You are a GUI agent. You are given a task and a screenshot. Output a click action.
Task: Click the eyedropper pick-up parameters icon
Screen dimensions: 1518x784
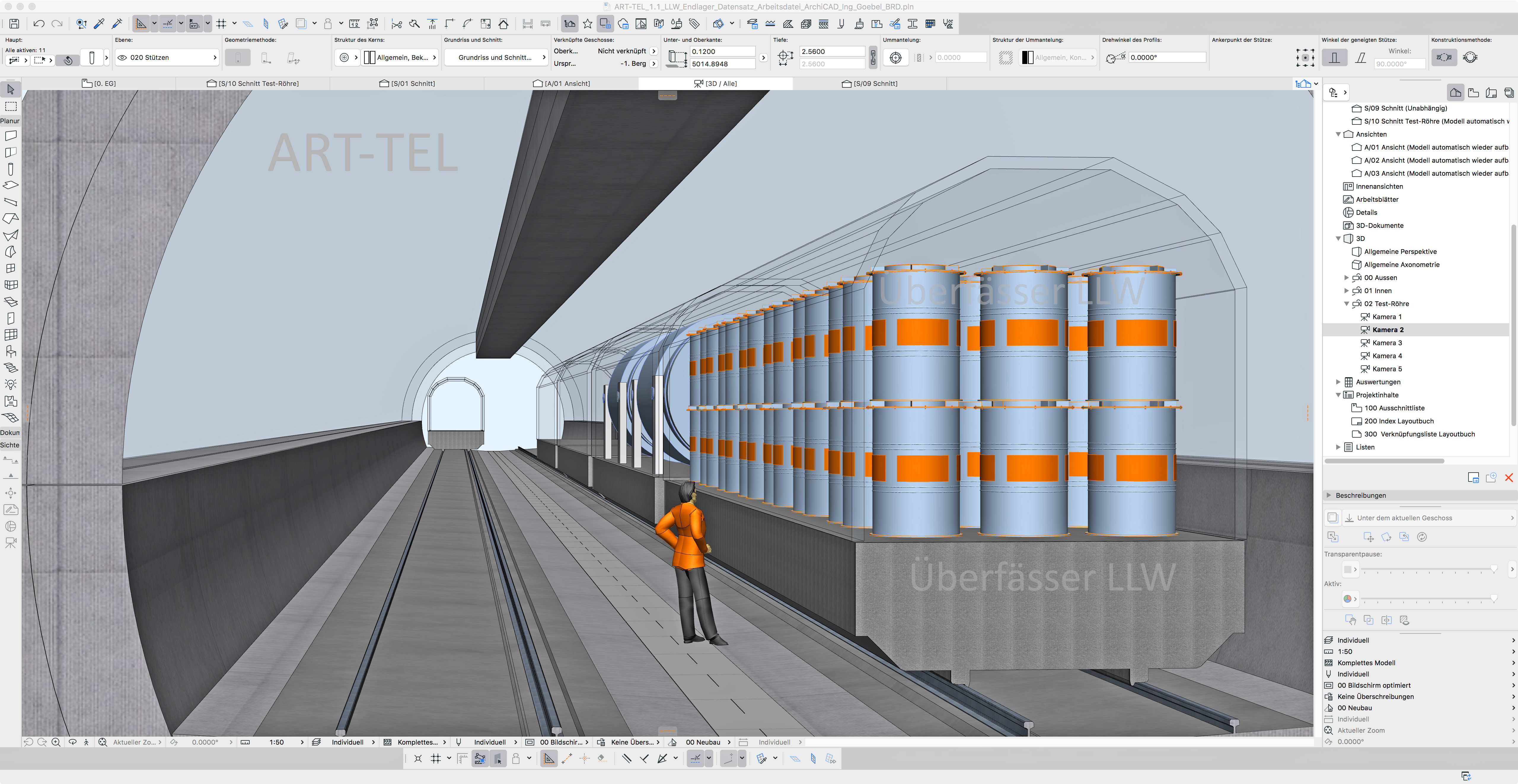coord(99,24)
